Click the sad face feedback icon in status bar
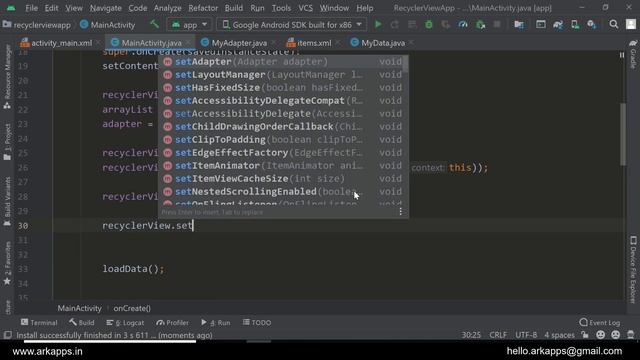Screen dimensions: 640x360 [616, 335]
